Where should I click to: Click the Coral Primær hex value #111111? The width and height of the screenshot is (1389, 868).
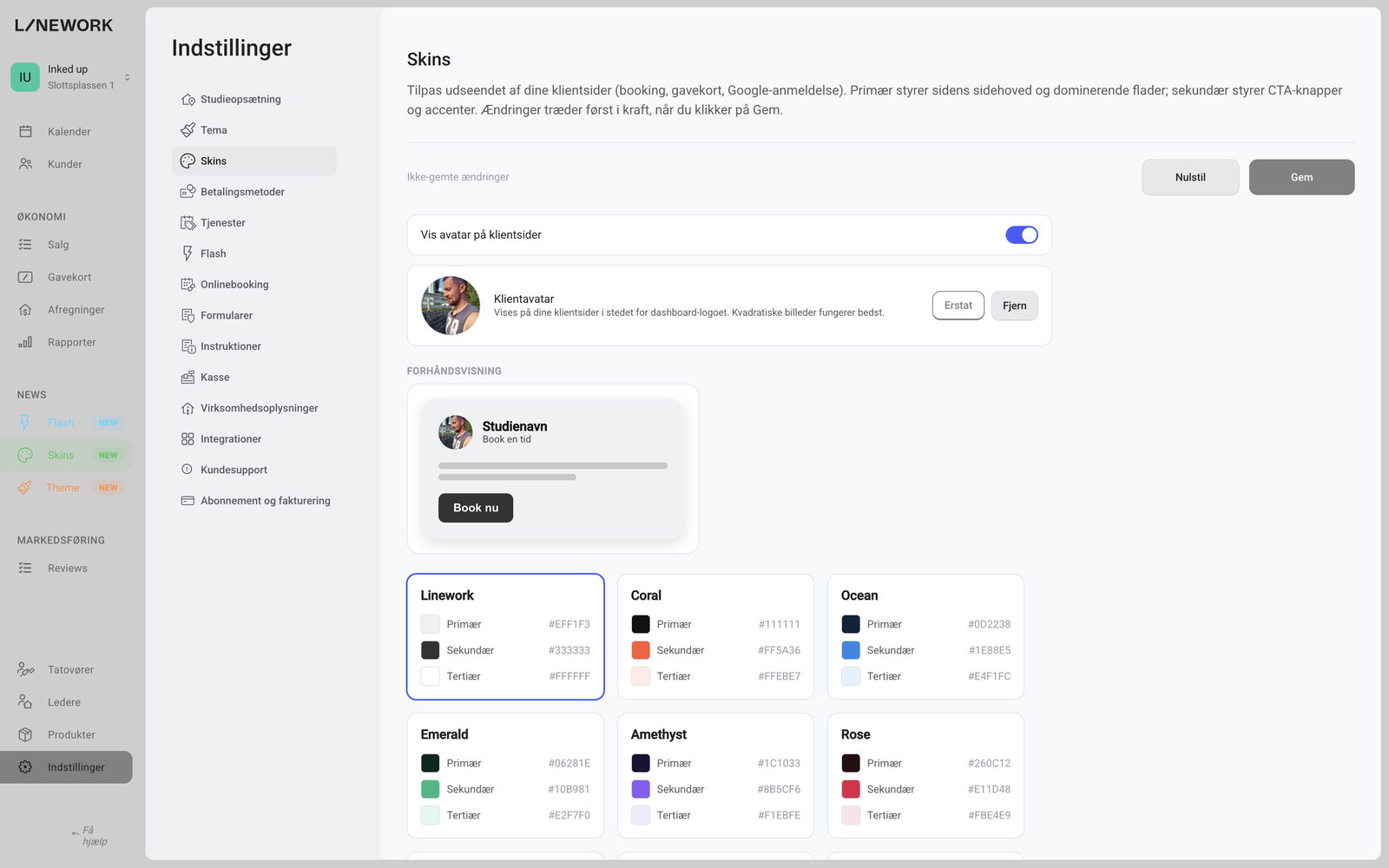(780, 624)
